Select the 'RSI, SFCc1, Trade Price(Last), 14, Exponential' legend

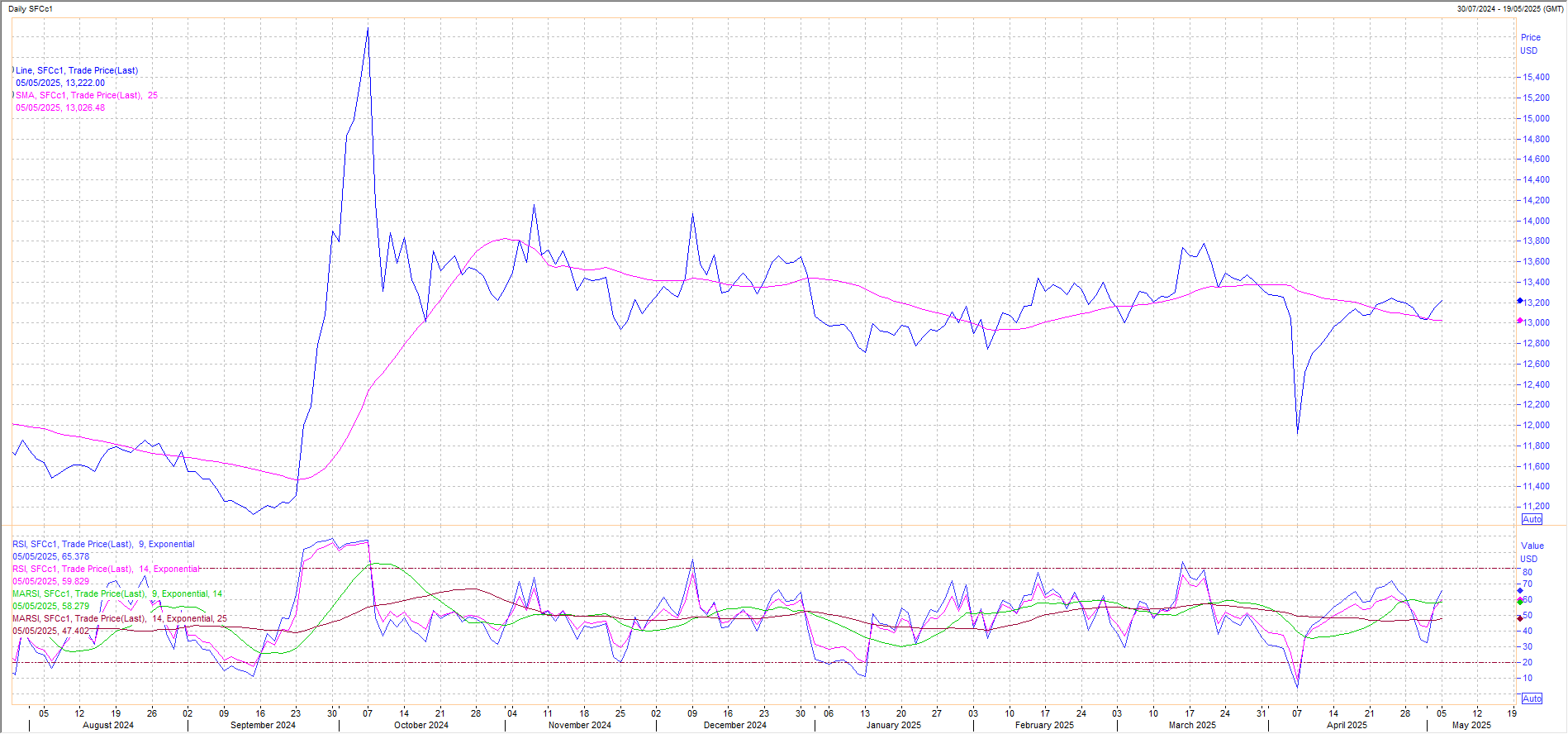pos(106,569)
